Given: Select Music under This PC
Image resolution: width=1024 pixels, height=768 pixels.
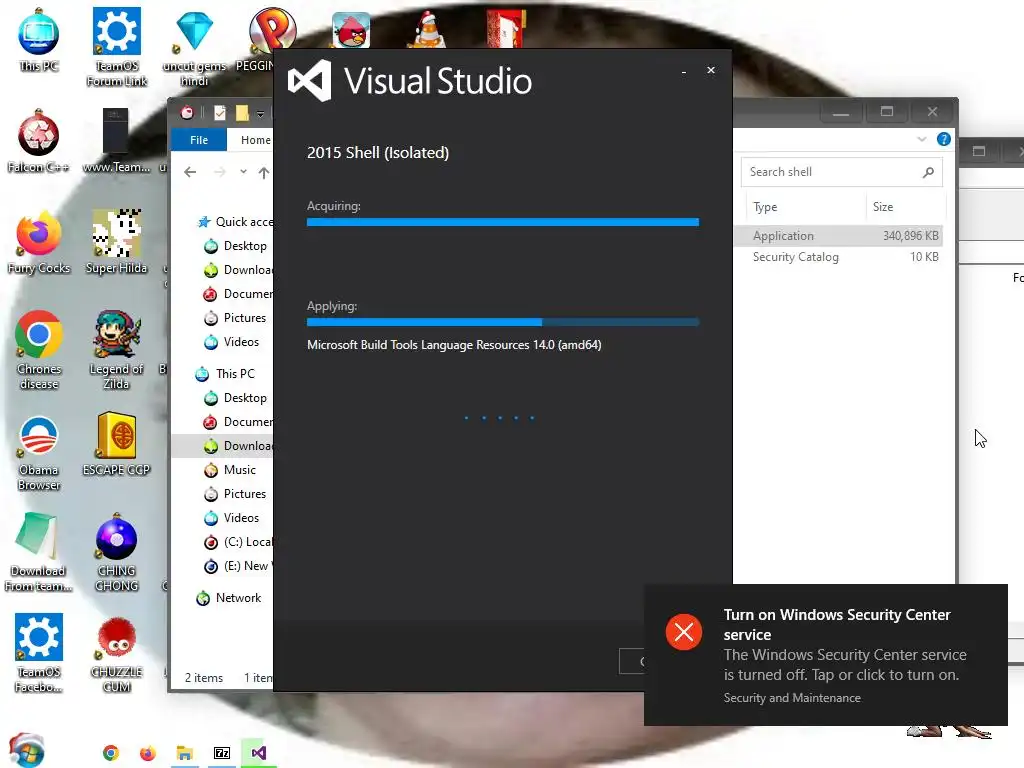Looking at the screenshot, I should coord(229,470).
